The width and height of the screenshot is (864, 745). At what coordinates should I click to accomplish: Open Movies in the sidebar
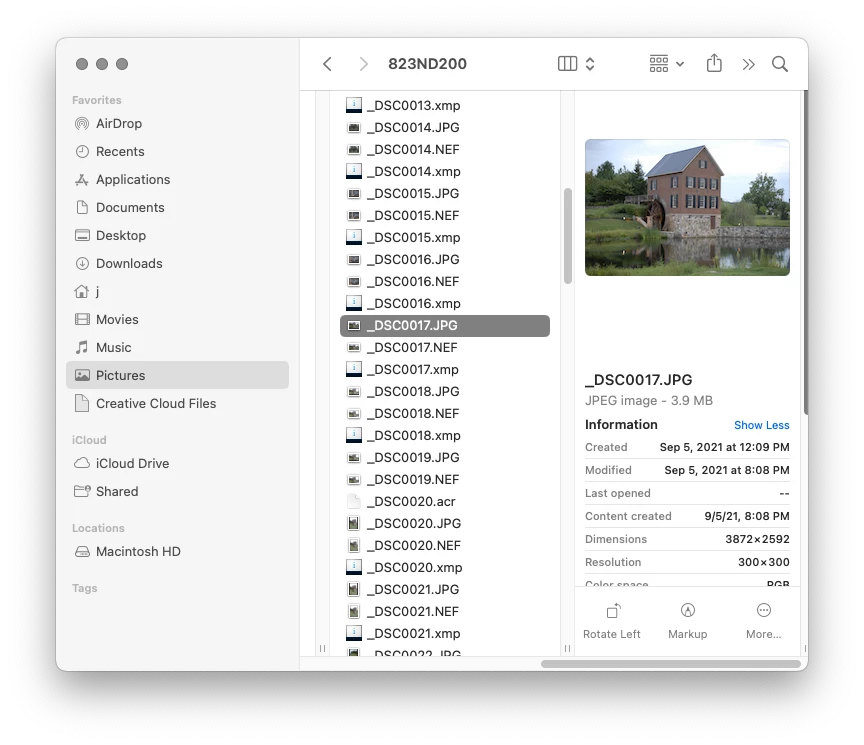[x=177, y=320]
